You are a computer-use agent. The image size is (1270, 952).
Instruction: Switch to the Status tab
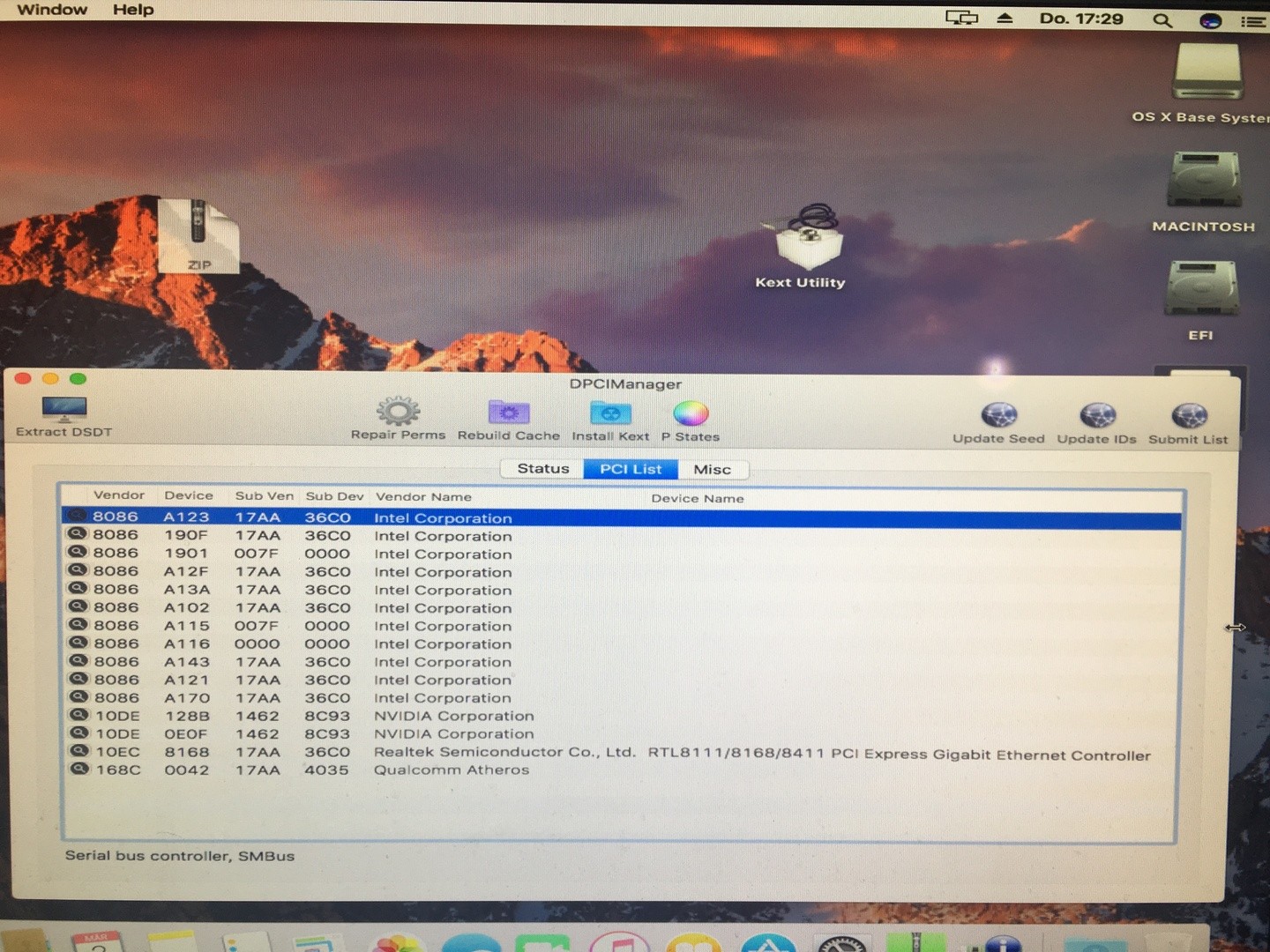[542, 469]
